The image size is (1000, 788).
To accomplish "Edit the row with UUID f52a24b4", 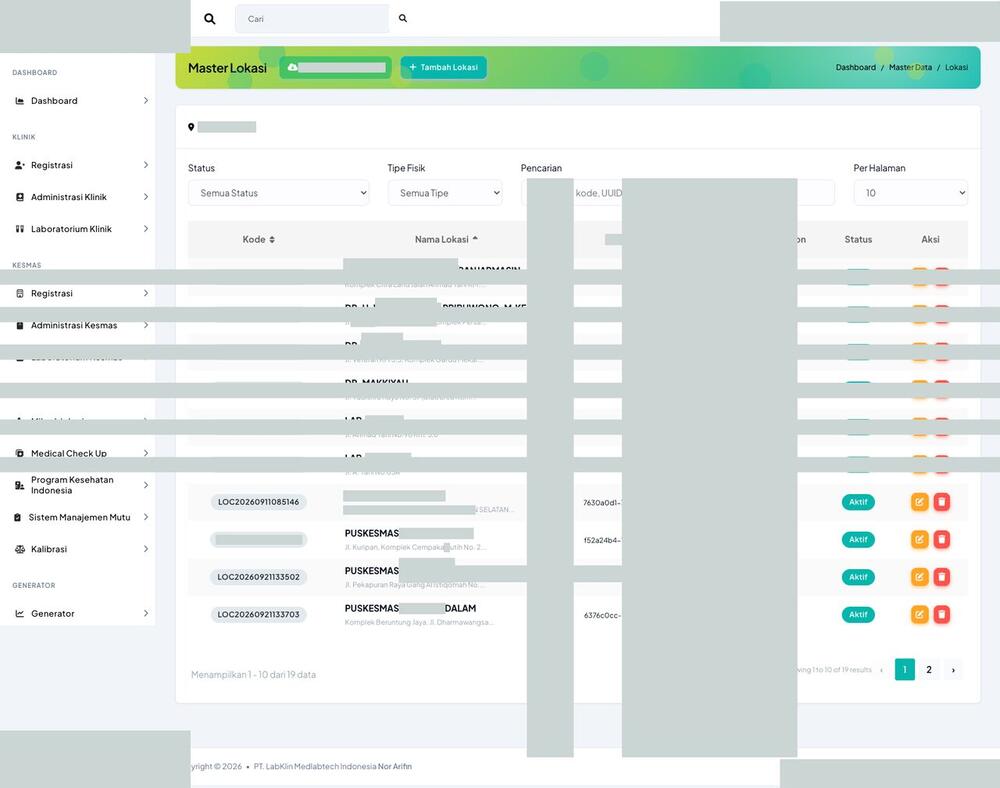I will tap(919, 539).
